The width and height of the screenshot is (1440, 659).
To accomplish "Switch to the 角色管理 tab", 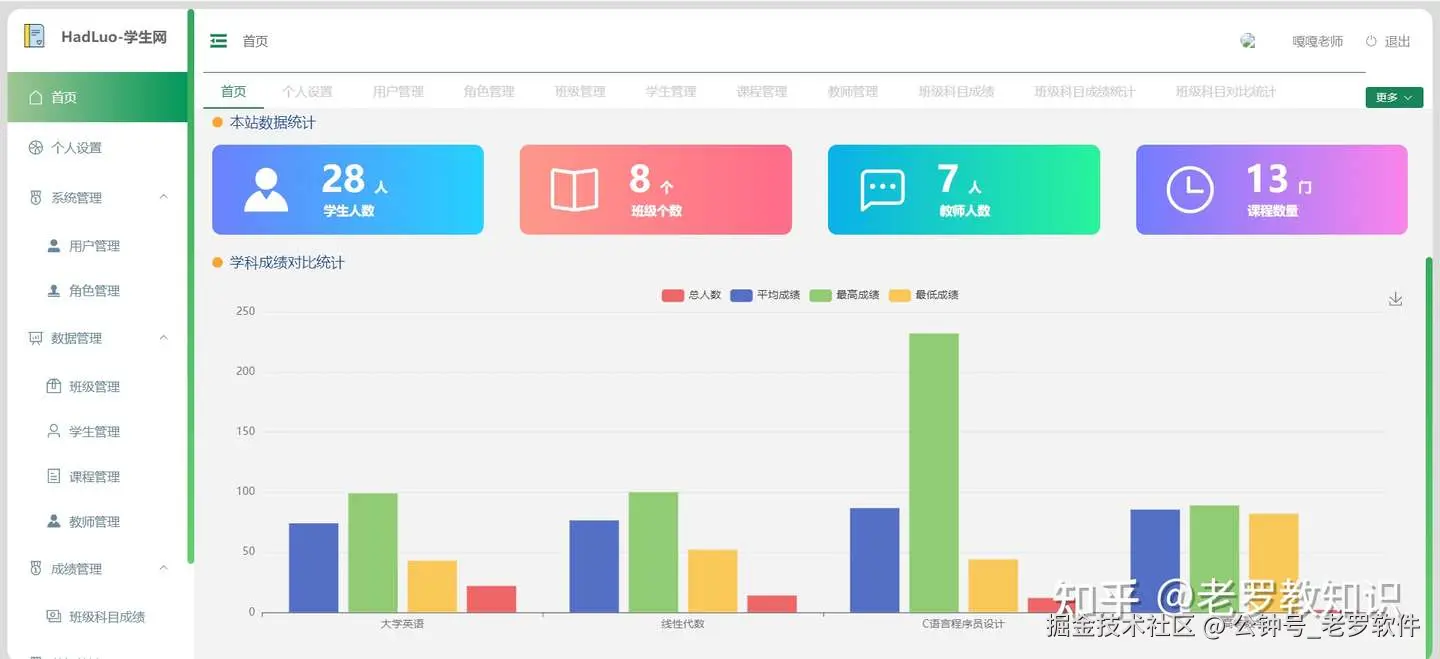I will (489, 91).
